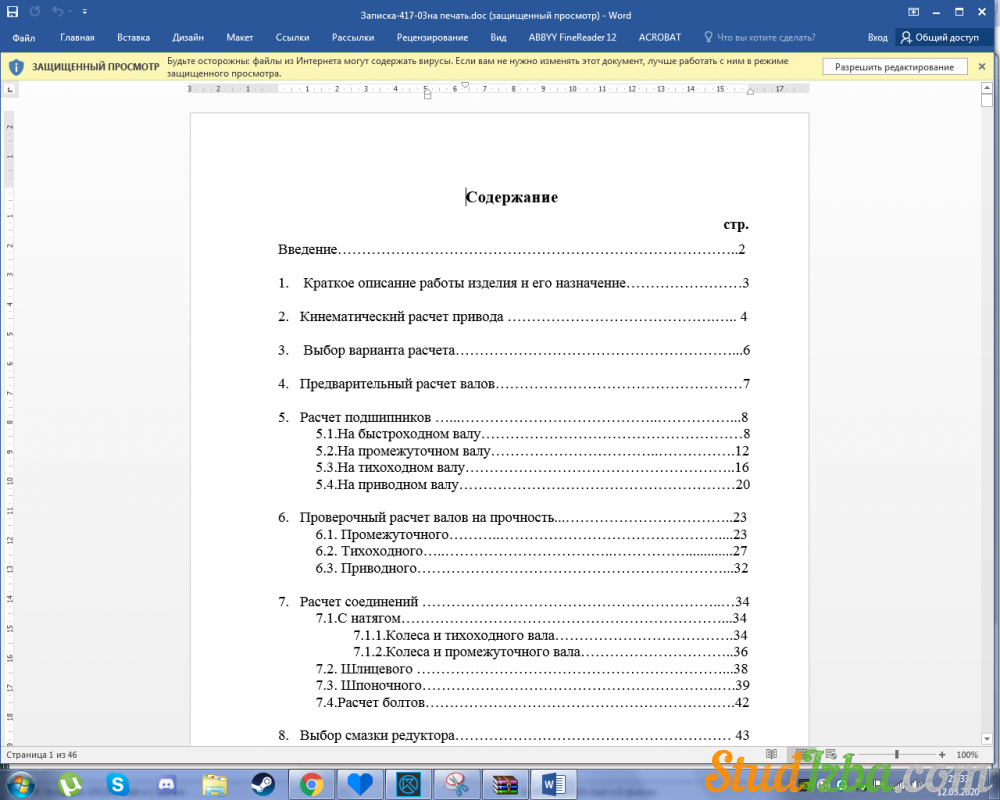Click the zoom slider handle
This screenshot has width=1000, height=800.
(897, 754)
